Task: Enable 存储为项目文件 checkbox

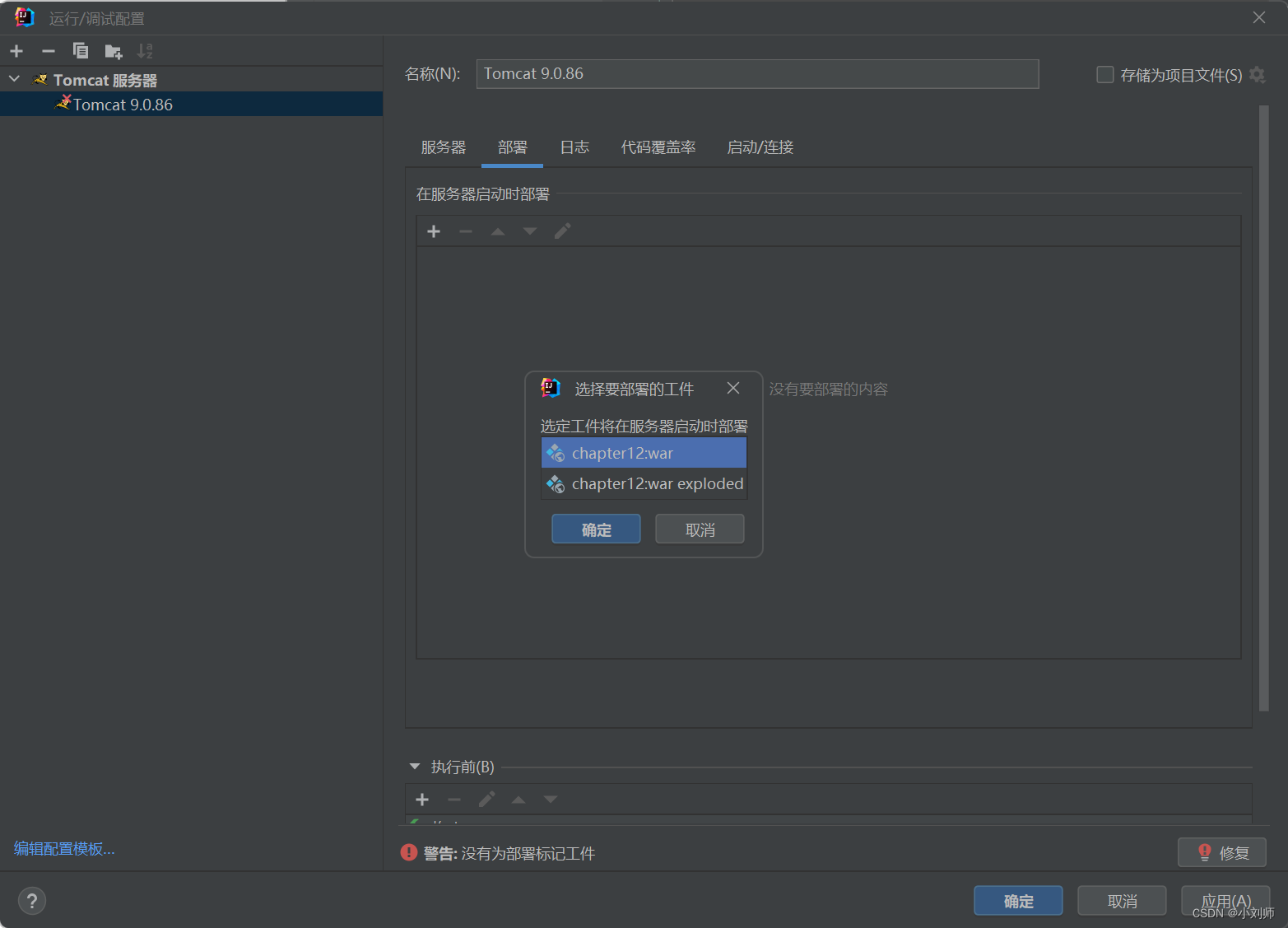Action: 1105,75
